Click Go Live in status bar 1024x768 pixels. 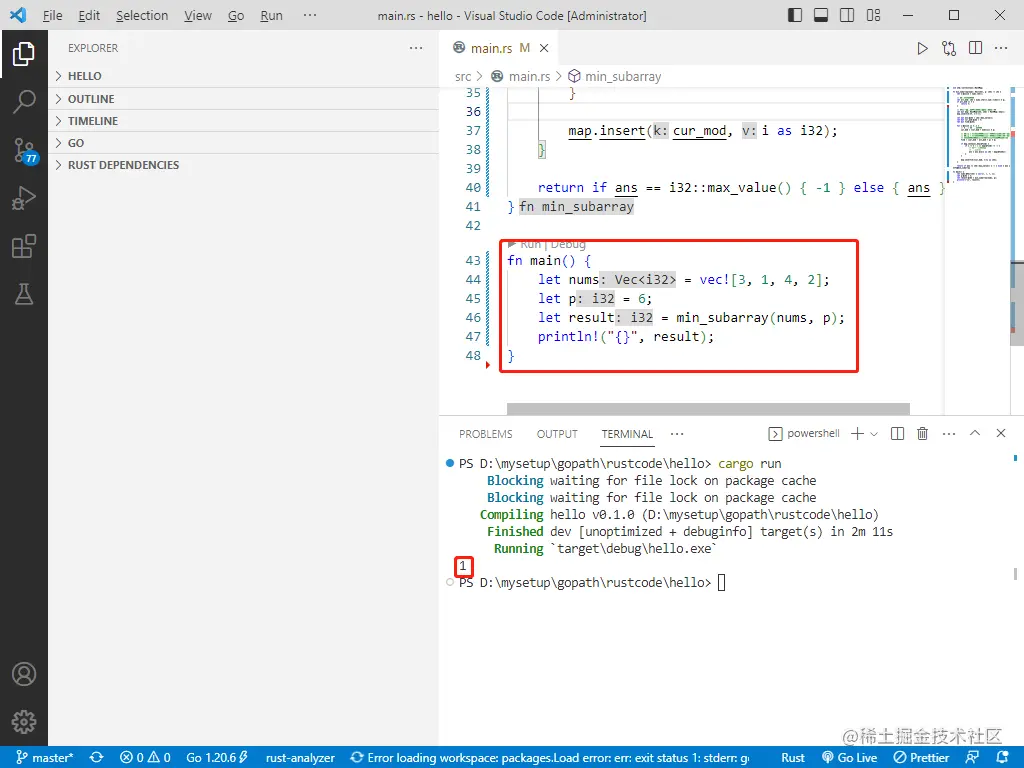(x=849, y=758)
